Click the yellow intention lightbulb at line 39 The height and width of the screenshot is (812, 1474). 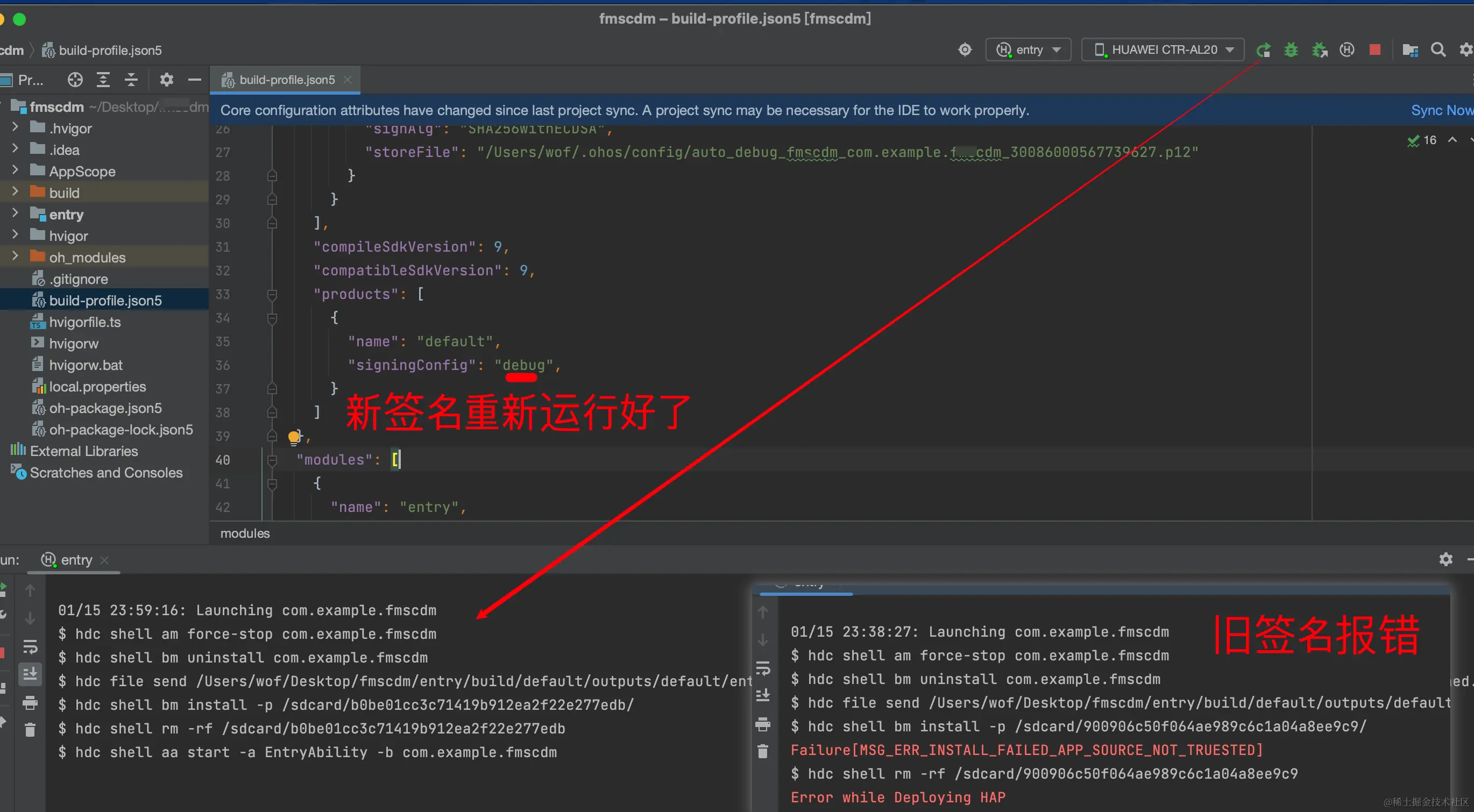294,437
